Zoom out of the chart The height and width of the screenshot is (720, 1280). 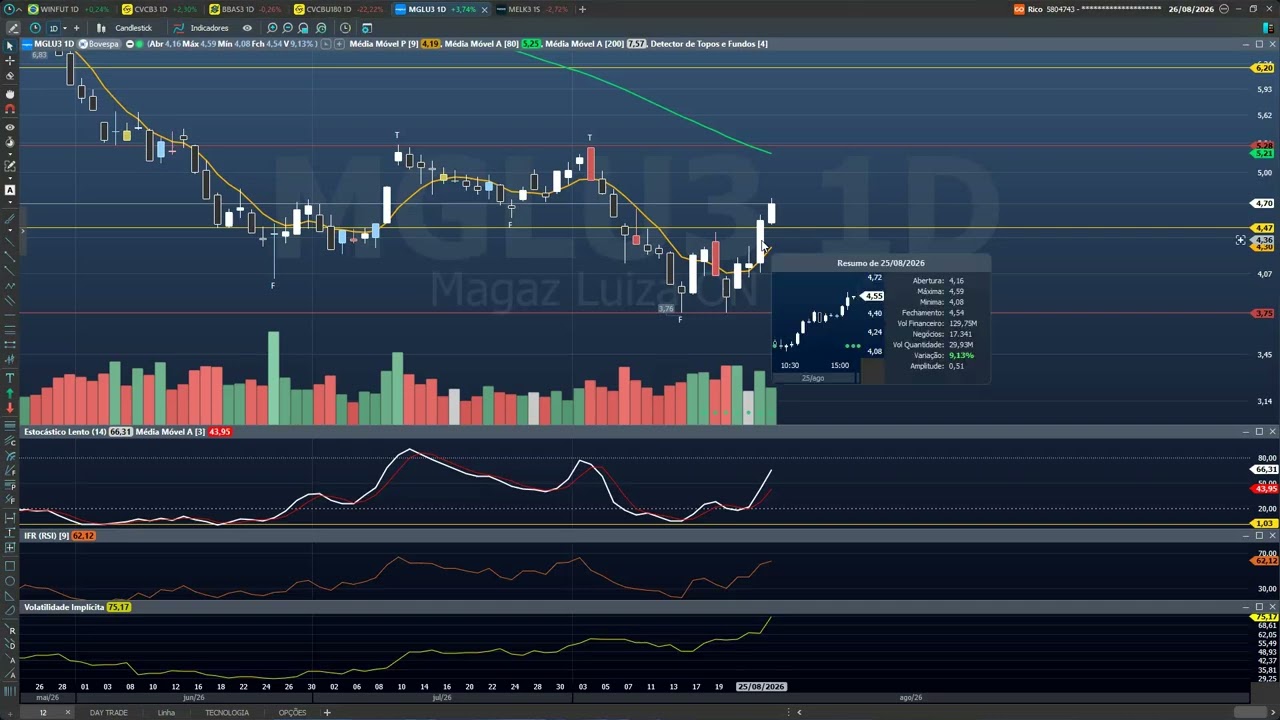tap(288, 28)
